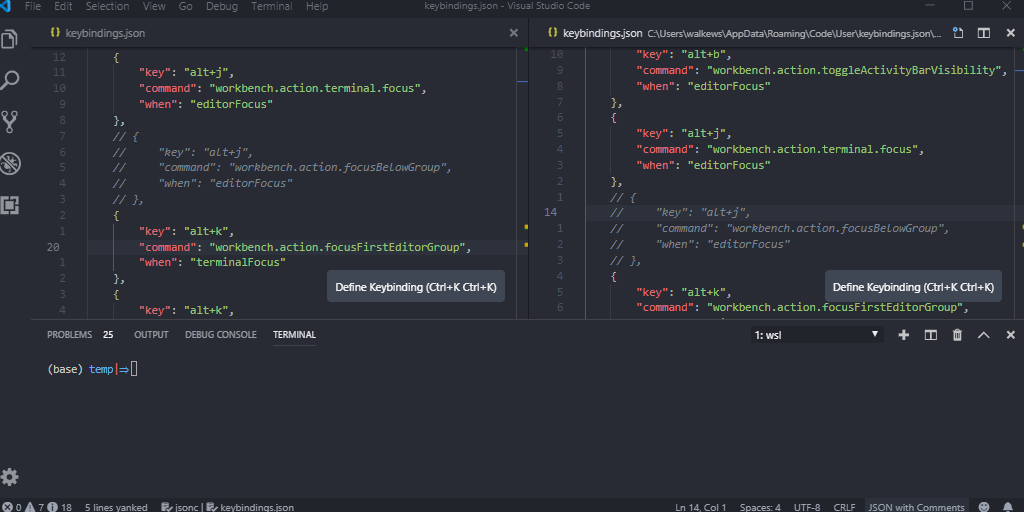This screenshot has width=1024, height=512.
Task: Open the terminal selector dropdown '1: wsl'
Action: click(x=816, y=335)
